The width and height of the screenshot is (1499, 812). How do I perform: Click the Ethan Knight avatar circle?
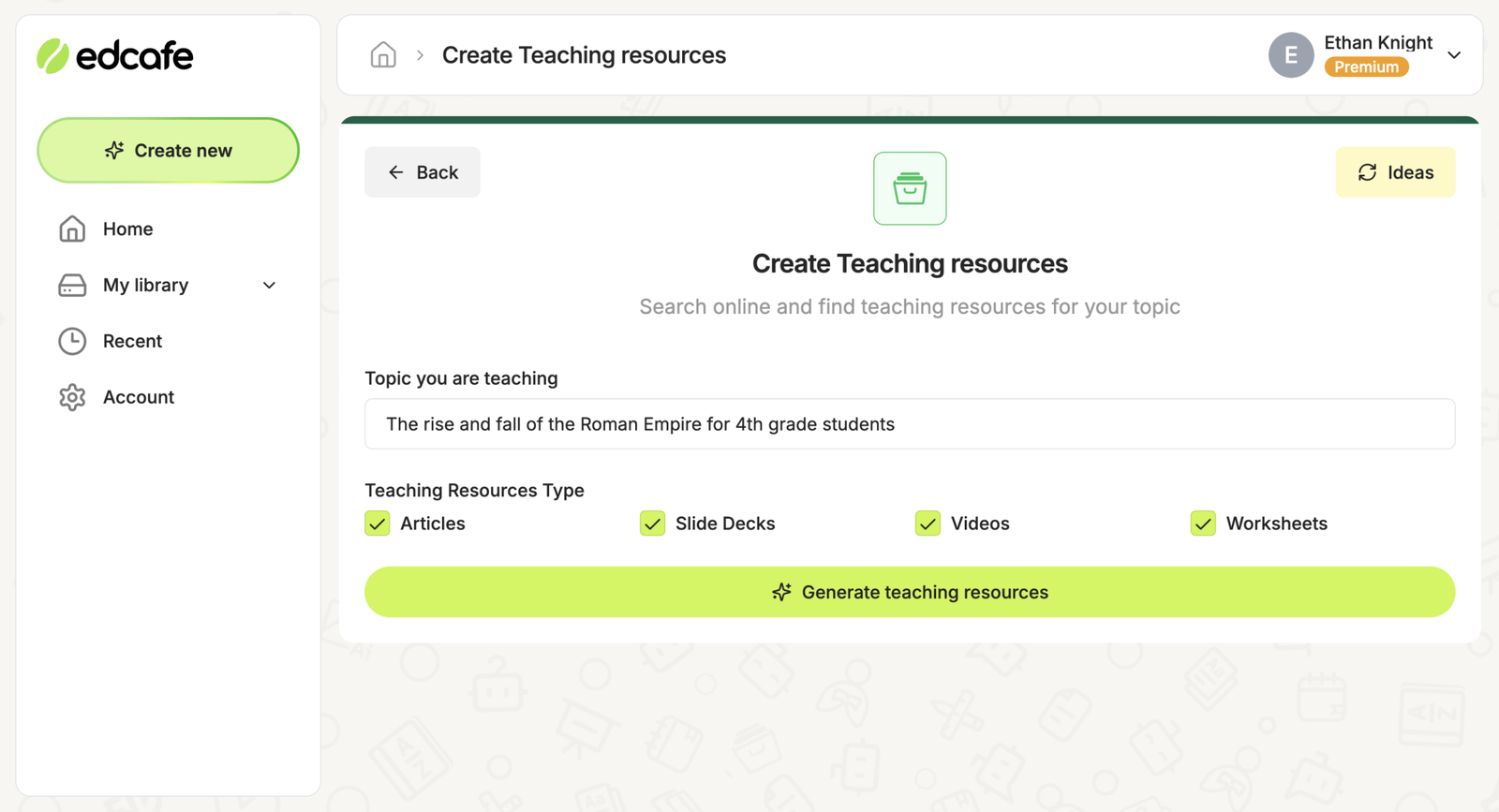1290,55
